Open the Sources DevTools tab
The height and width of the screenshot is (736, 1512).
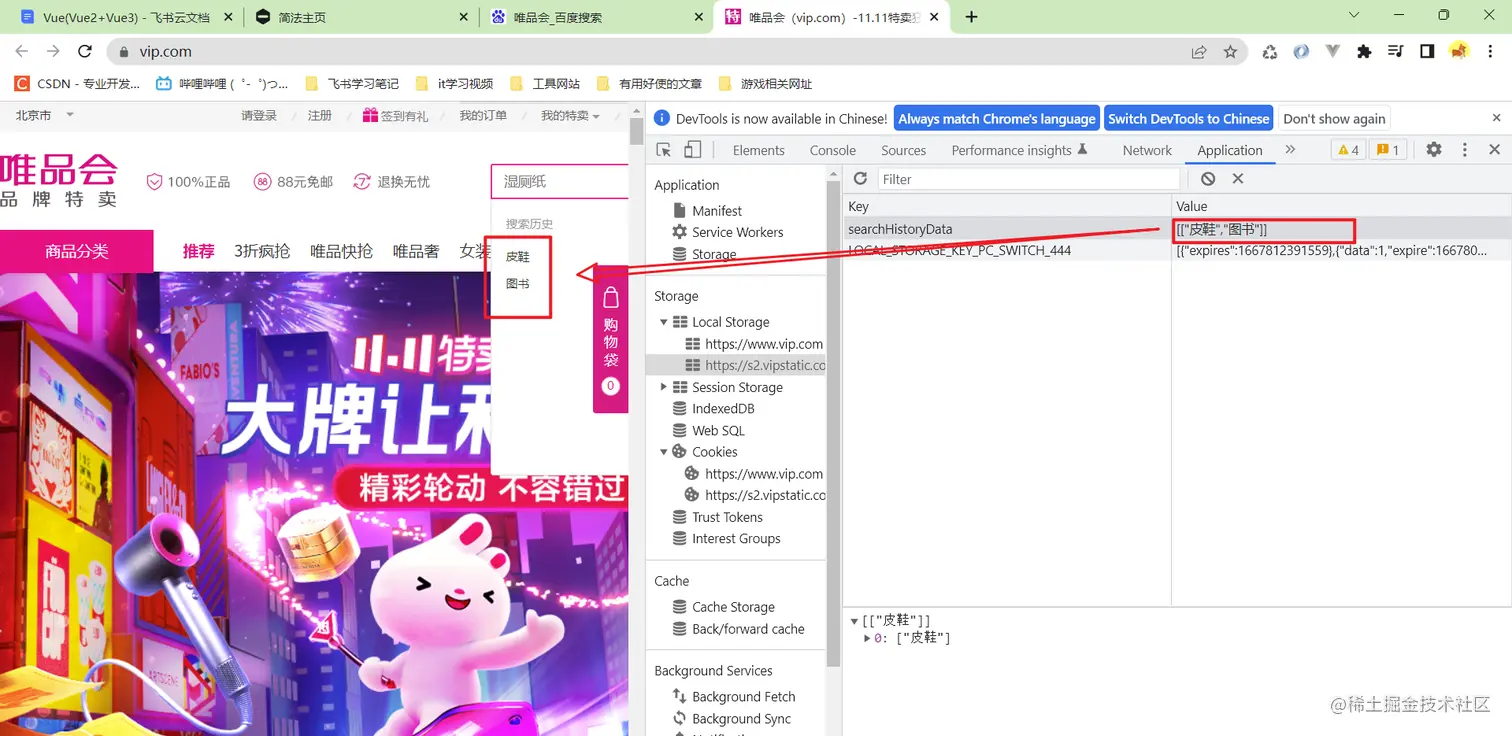pos(903,150)
